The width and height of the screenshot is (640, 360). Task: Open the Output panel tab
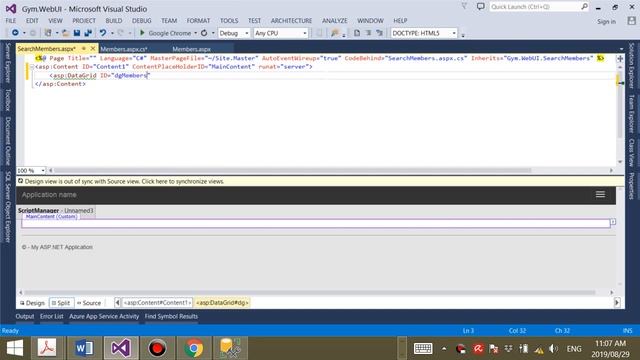[x=25, y=316]
